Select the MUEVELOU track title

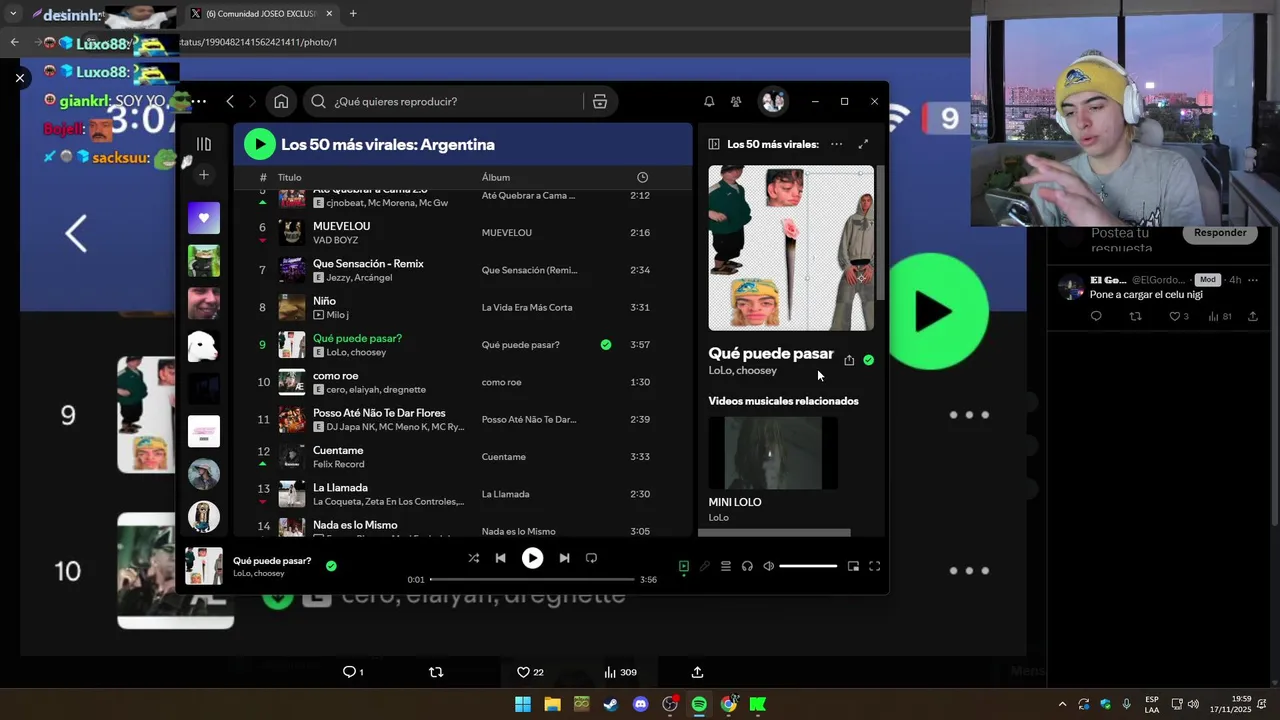[341, 226]
